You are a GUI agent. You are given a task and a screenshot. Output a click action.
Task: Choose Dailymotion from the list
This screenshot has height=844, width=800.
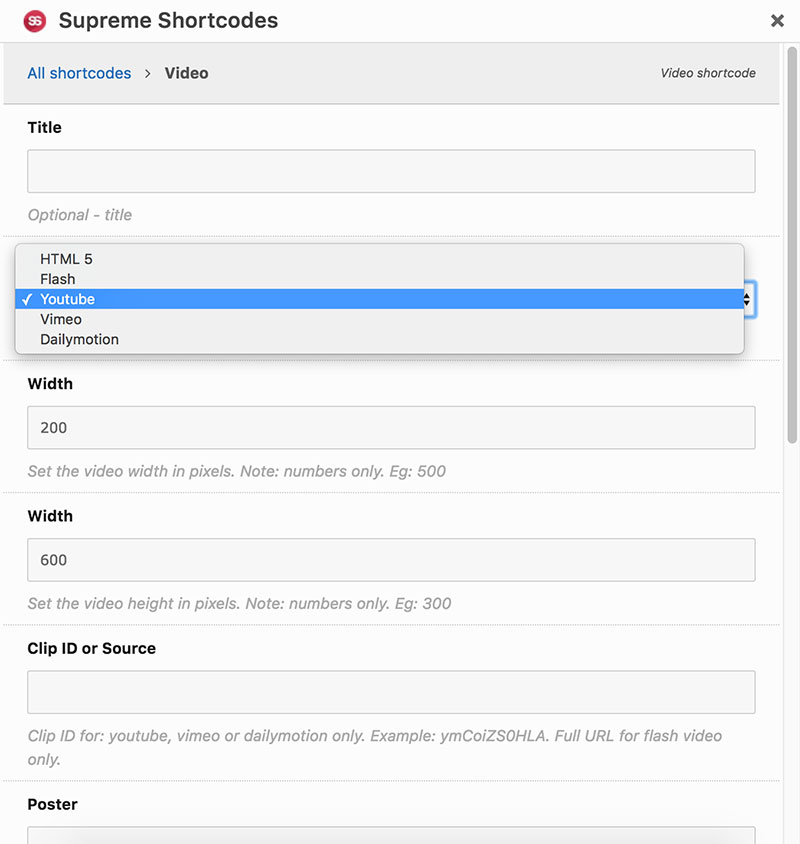[380, 339]
